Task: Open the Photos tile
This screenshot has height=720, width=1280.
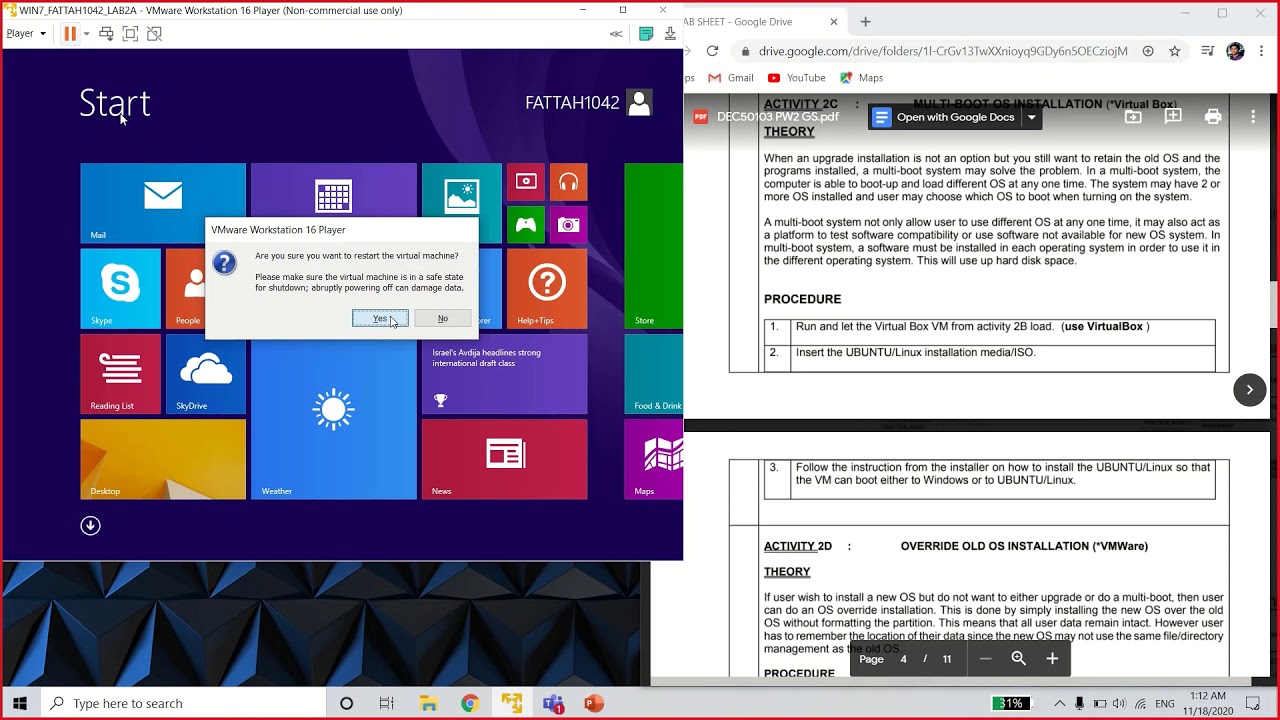Action: click(x=462, y=191)
